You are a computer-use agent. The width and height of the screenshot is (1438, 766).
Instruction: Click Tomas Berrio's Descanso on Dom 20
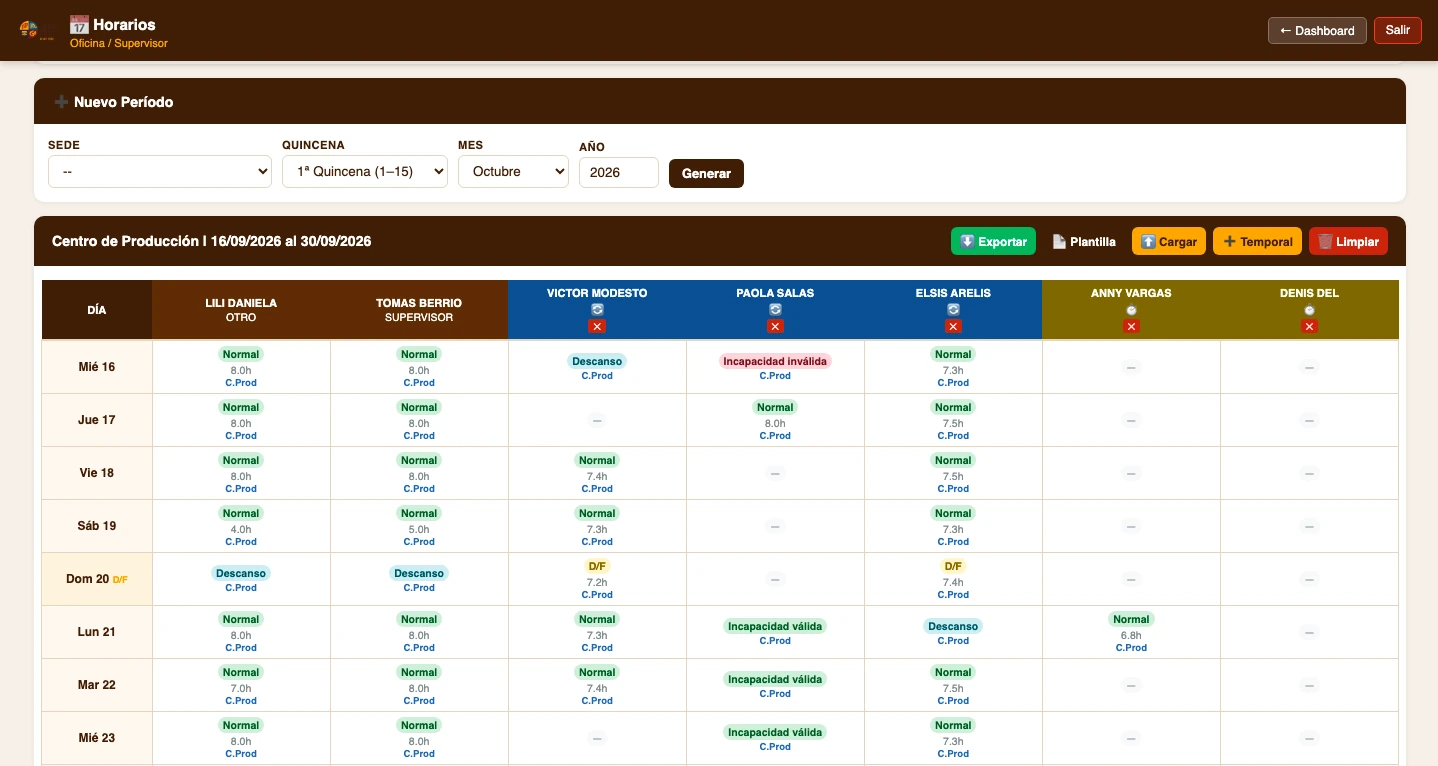click(419, 579)
